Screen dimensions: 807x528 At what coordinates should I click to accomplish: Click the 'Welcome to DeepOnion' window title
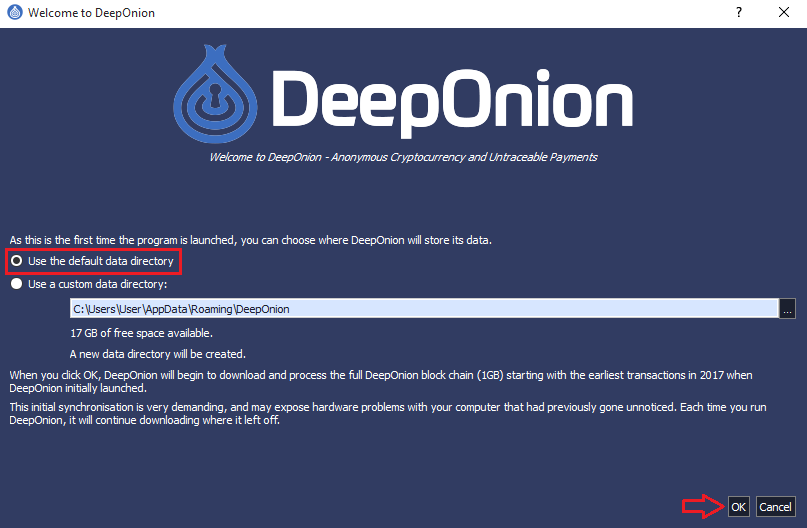pyautogui.click(x=91, y=13)
